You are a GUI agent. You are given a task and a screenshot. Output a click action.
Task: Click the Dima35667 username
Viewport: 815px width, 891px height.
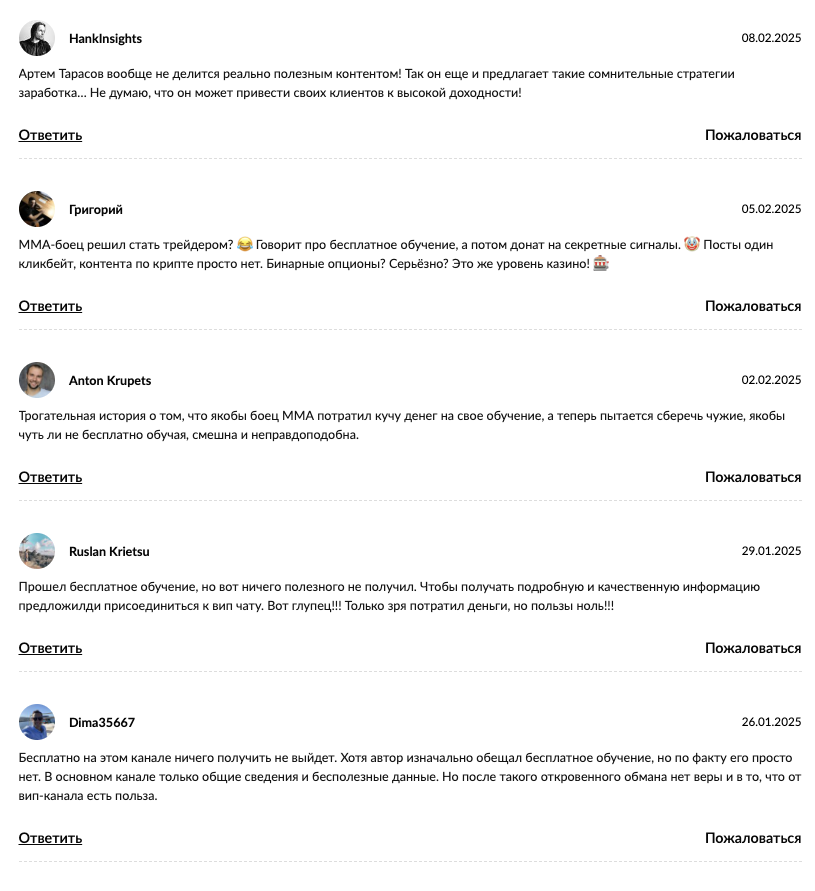point(102,723)
